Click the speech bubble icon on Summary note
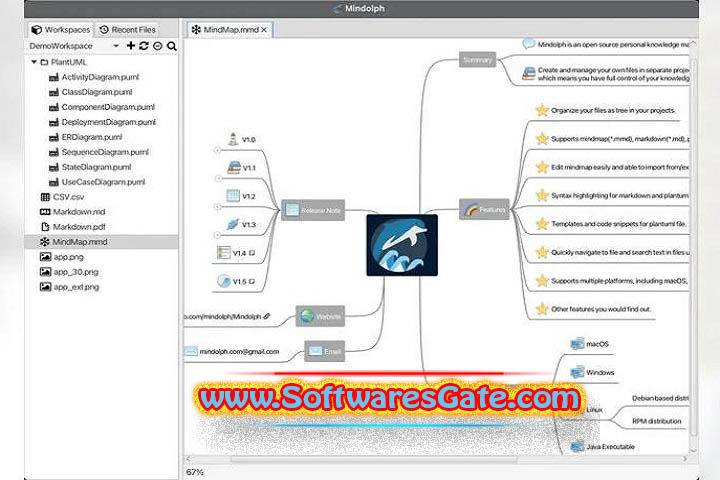Image resolution: width=720 pixels, height=480 pixels. click(529, 44)
